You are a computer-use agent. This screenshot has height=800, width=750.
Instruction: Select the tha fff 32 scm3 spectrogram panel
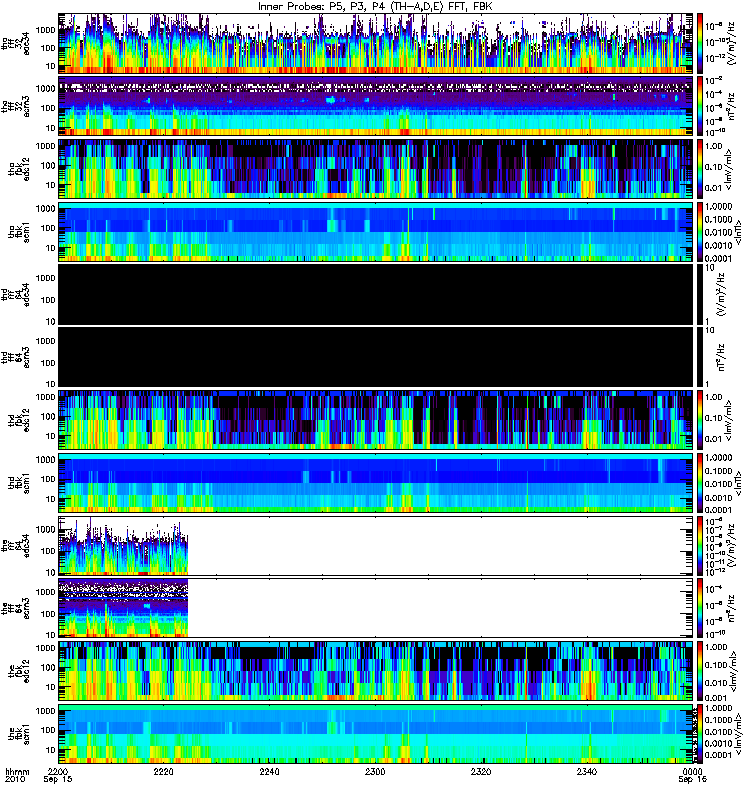(376, 107)
